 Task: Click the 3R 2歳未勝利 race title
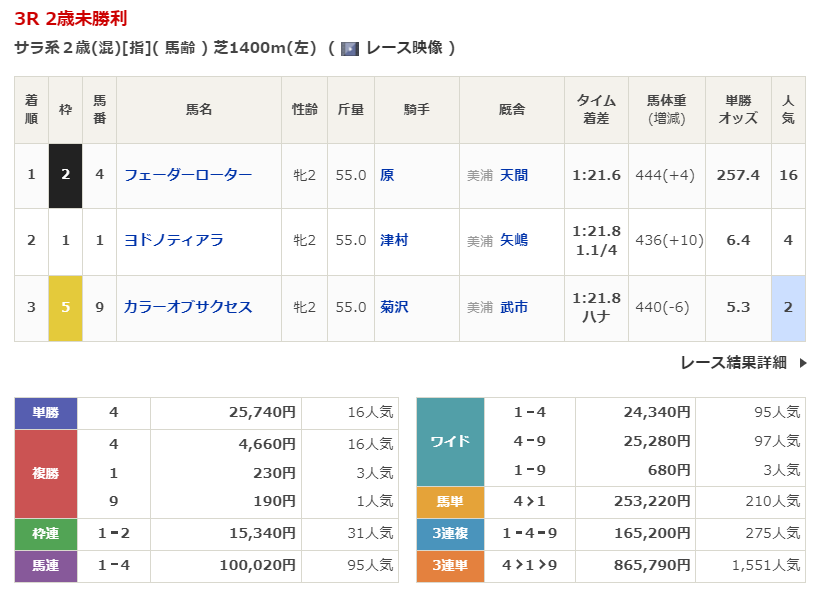[71, 19]
